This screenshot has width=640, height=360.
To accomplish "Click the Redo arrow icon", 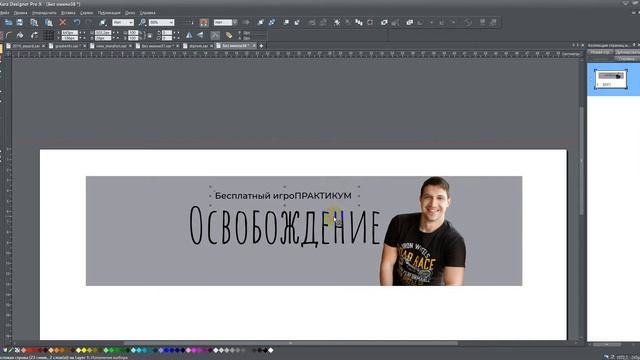I will pyautogui.click(x=88, y=22).
